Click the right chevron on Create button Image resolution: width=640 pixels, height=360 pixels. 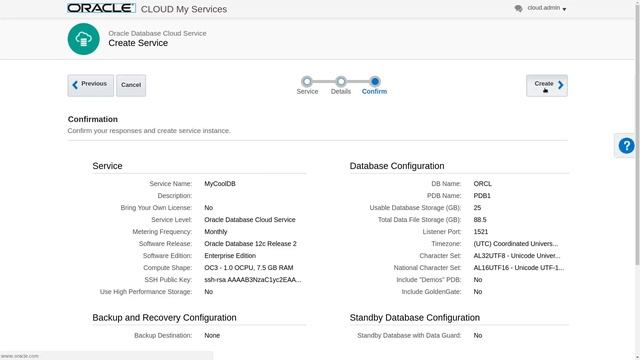(561, 85)
